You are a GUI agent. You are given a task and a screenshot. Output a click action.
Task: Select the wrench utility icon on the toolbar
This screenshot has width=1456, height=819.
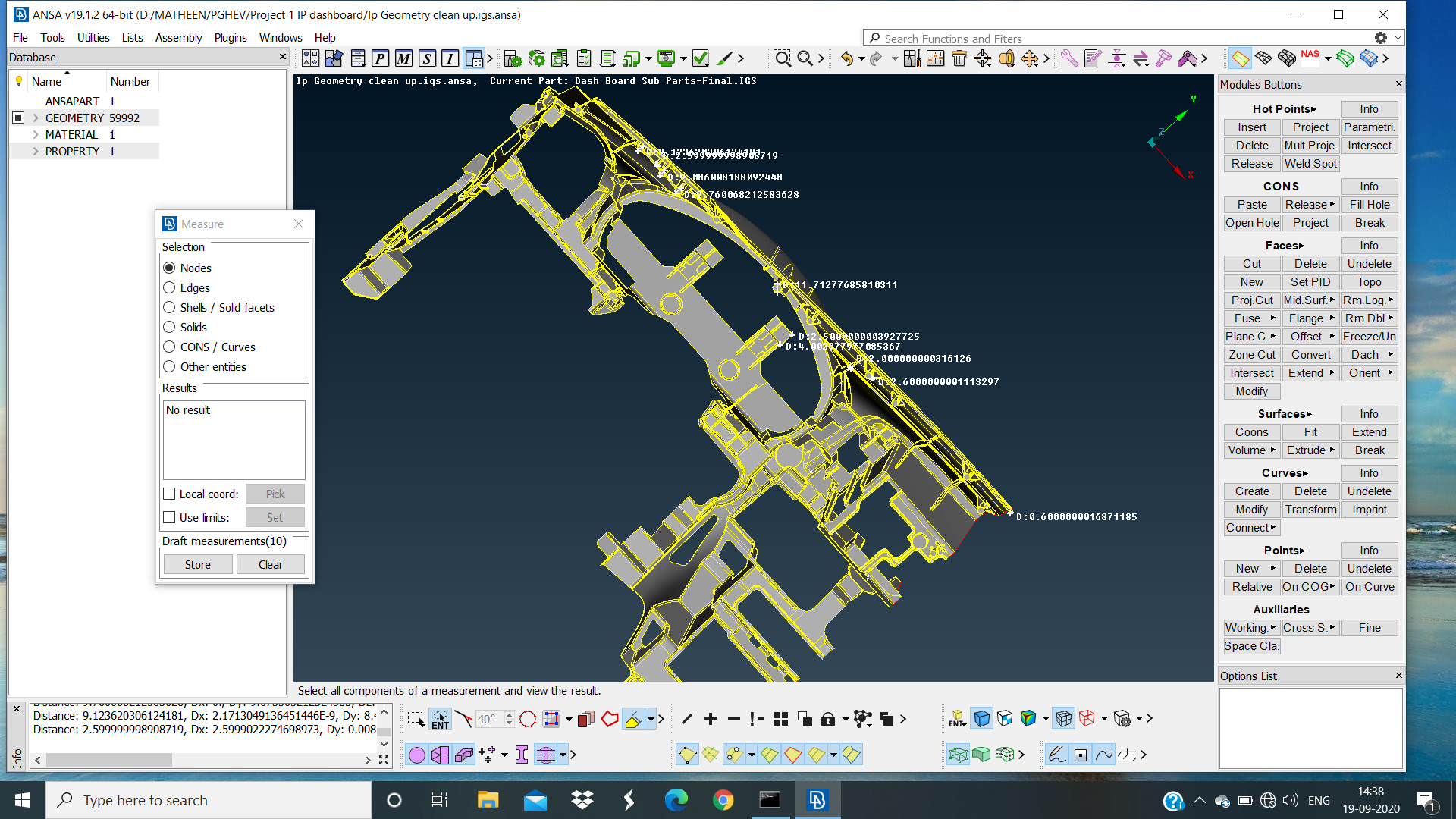pyautogui.click(x=1070, y=58)
